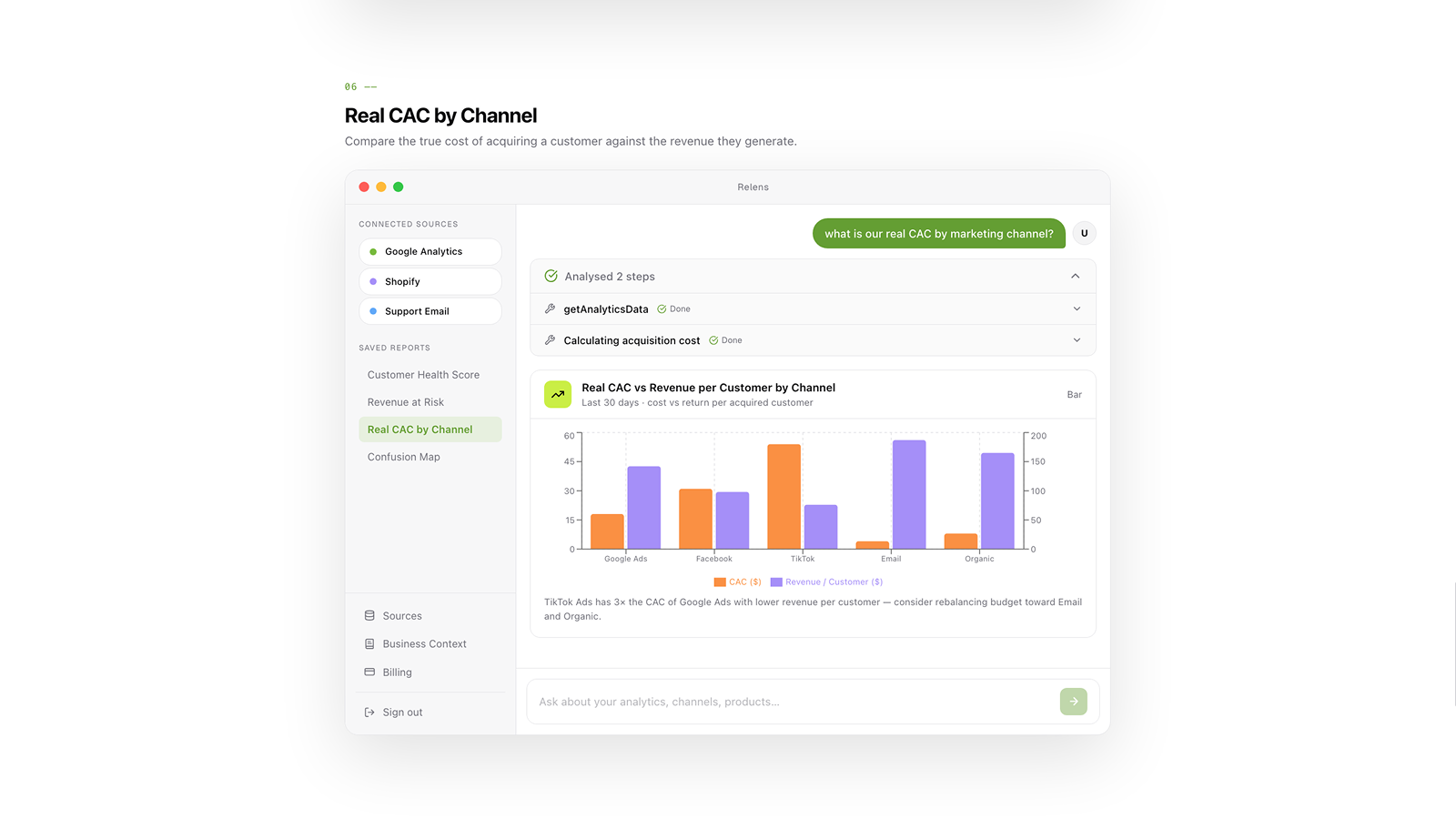Focus the Ask about your analytics field

792,702
